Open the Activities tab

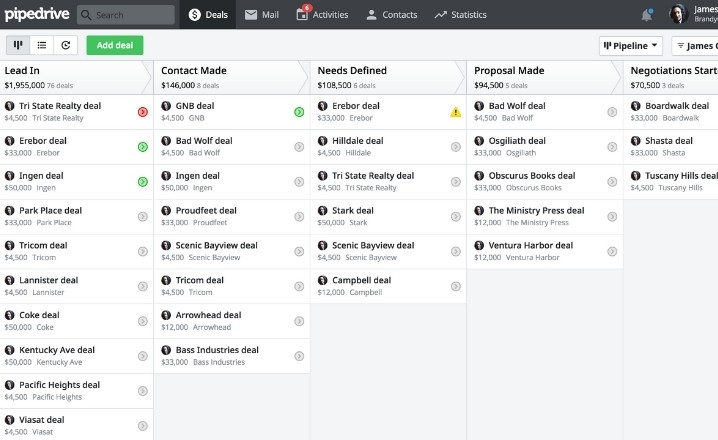coord(322,15)
